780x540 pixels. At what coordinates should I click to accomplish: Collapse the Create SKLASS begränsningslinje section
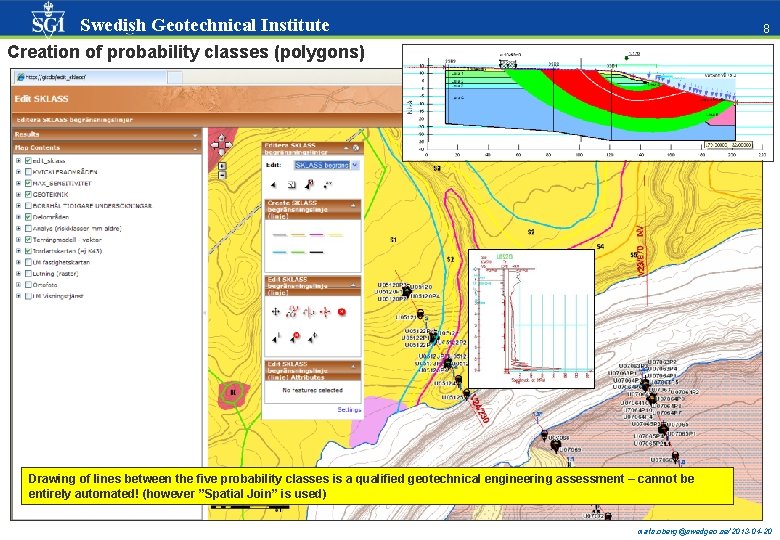coord(353,204)
